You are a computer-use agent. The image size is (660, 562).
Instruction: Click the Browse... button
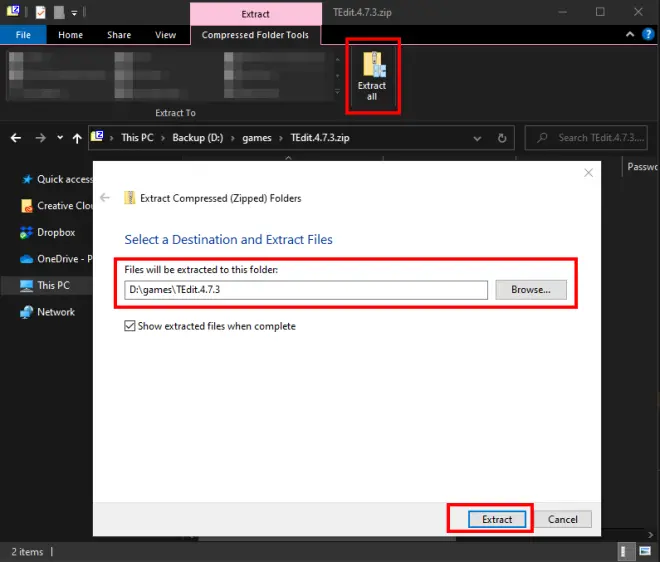tap(530, 290)
